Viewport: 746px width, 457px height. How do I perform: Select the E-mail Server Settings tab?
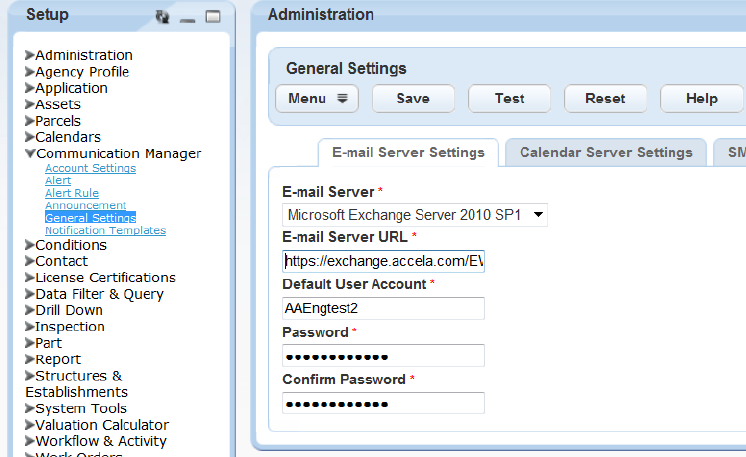coord(408,153)
